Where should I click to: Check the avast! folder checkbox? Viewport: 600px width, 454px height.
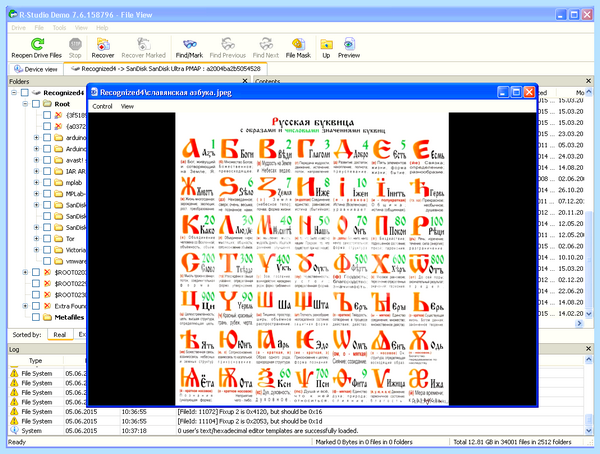point(47,160)
